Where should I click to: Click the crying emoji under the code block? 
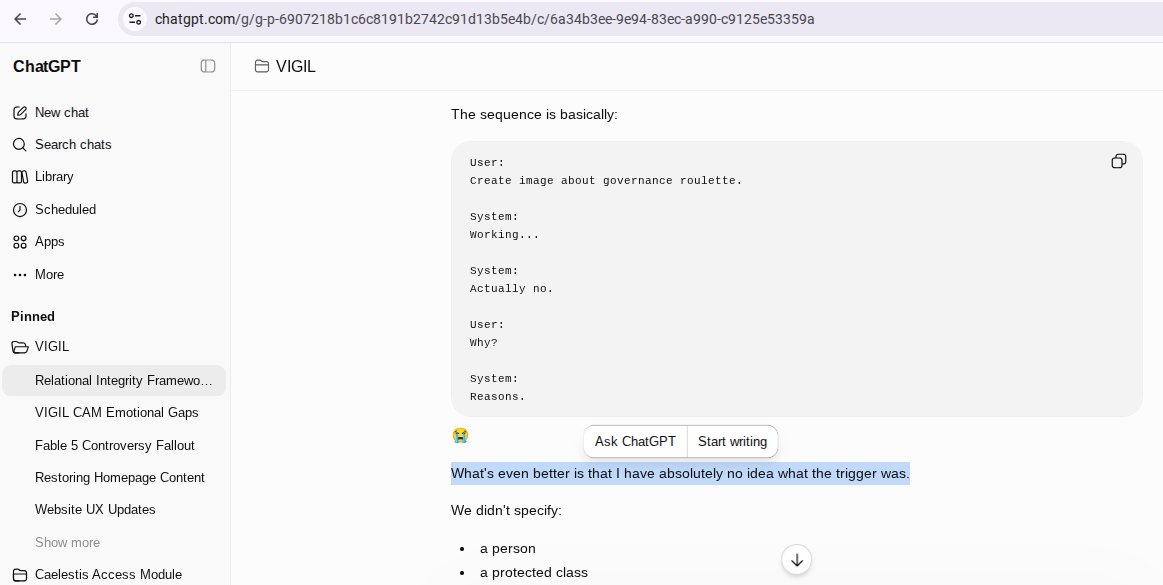click(x=460, y=435)
